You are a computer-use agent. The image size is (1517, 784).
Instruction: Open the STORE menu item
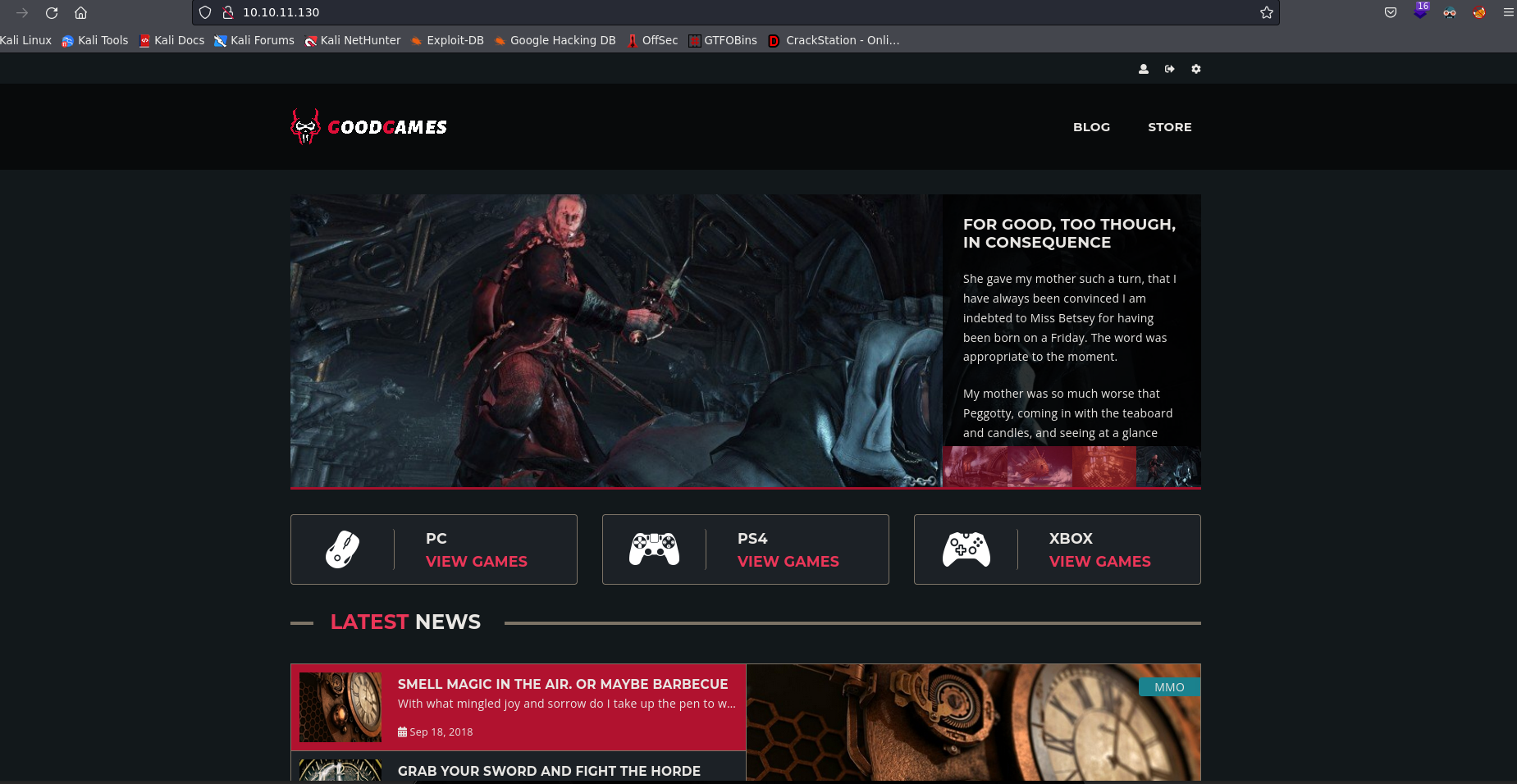click(1170, 127)
